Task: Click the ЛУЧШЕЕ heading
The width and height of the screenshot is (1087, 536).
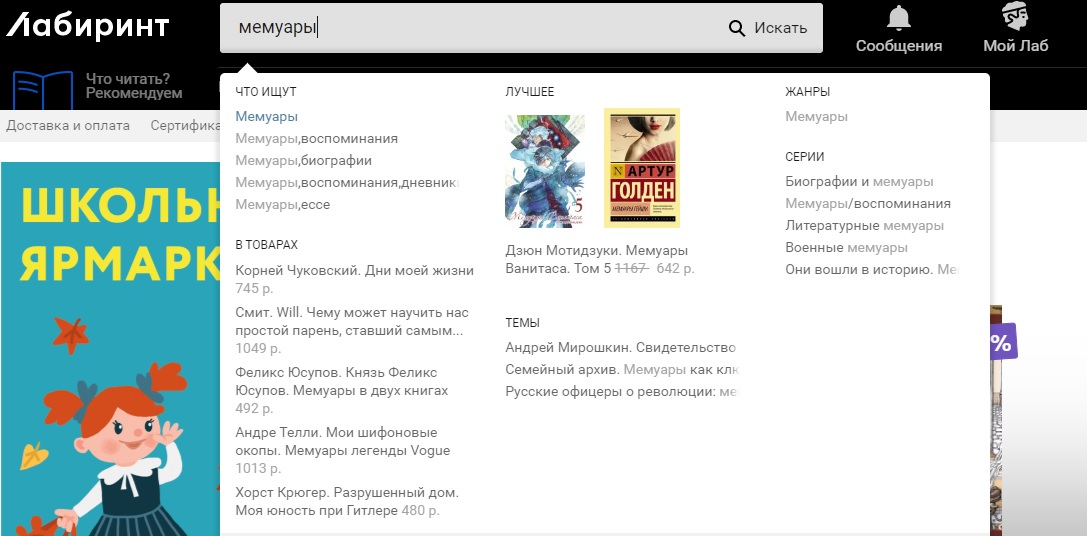Action: (530, 92)
